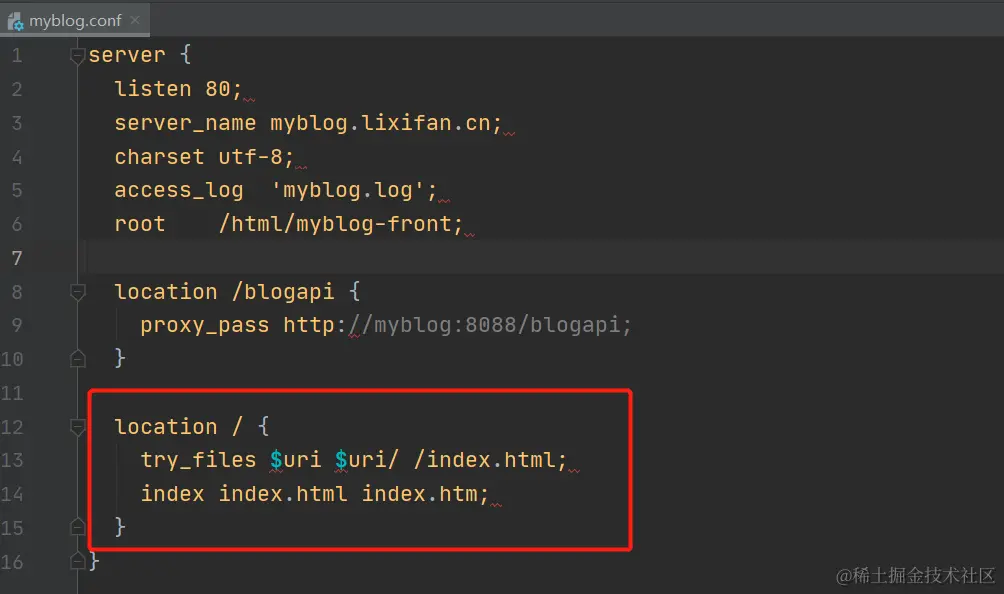This screenshot has width=1004, height=594.
Task: Click line number 2 in the gutter
Action: coord(17,89)
